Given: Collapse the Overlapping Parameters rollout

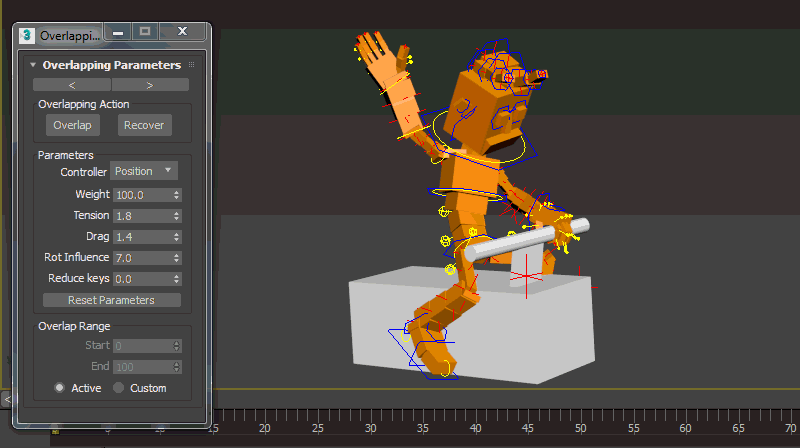Looking at the screenshot, I should coord(33,65).
